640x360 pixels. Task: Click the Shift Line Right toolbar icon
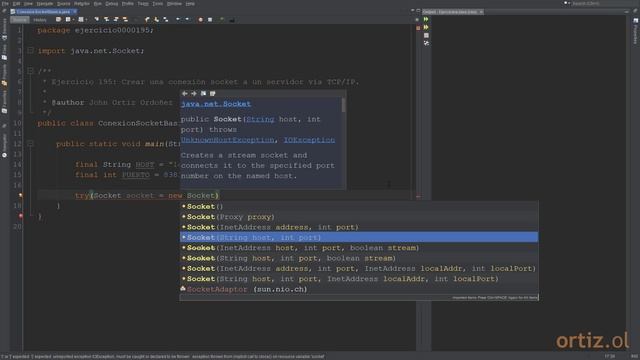pos(187,20)
